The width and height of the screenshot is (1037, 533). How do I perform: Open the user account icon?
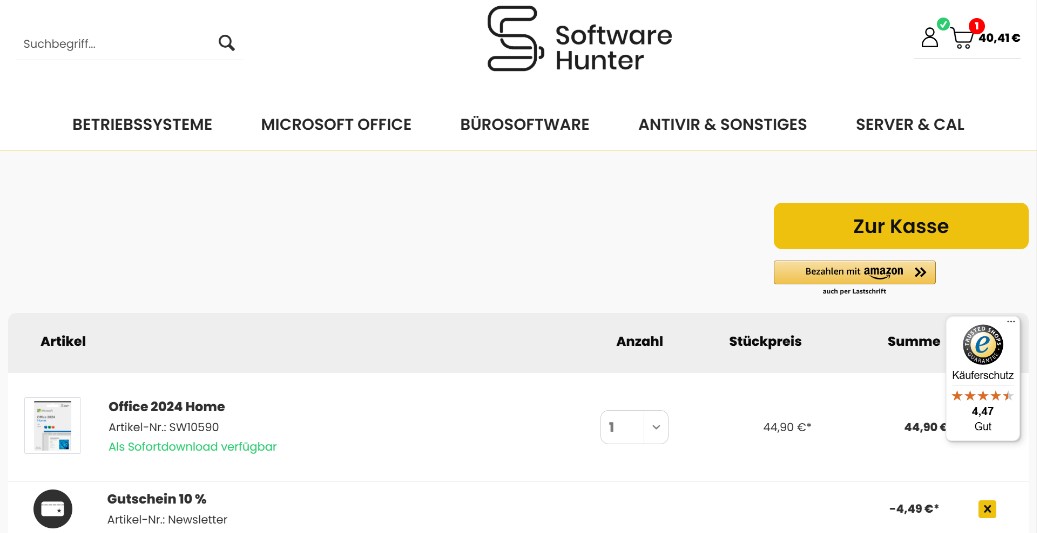click(x=930, y=37)
